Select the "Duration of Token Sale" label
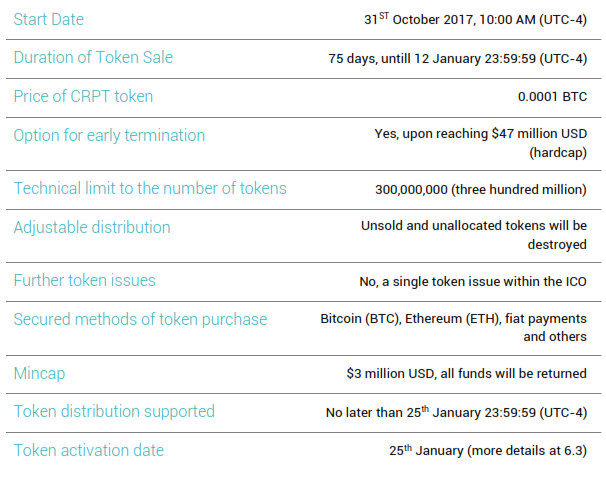The height and width of the screenshot is (479, 606). (93, 58)
